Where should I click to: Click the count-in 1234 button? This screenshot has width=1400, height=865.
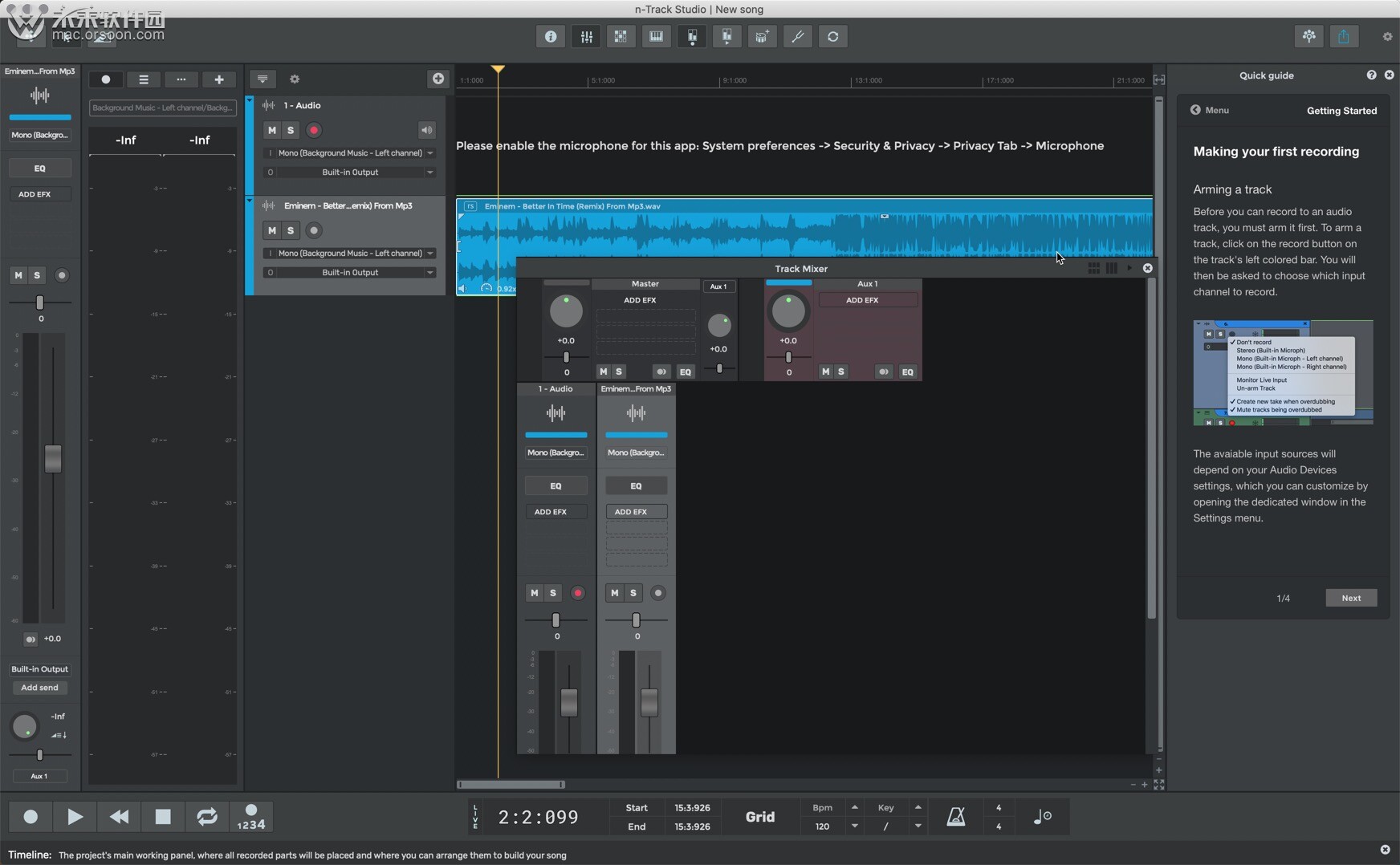coord(251,817)
